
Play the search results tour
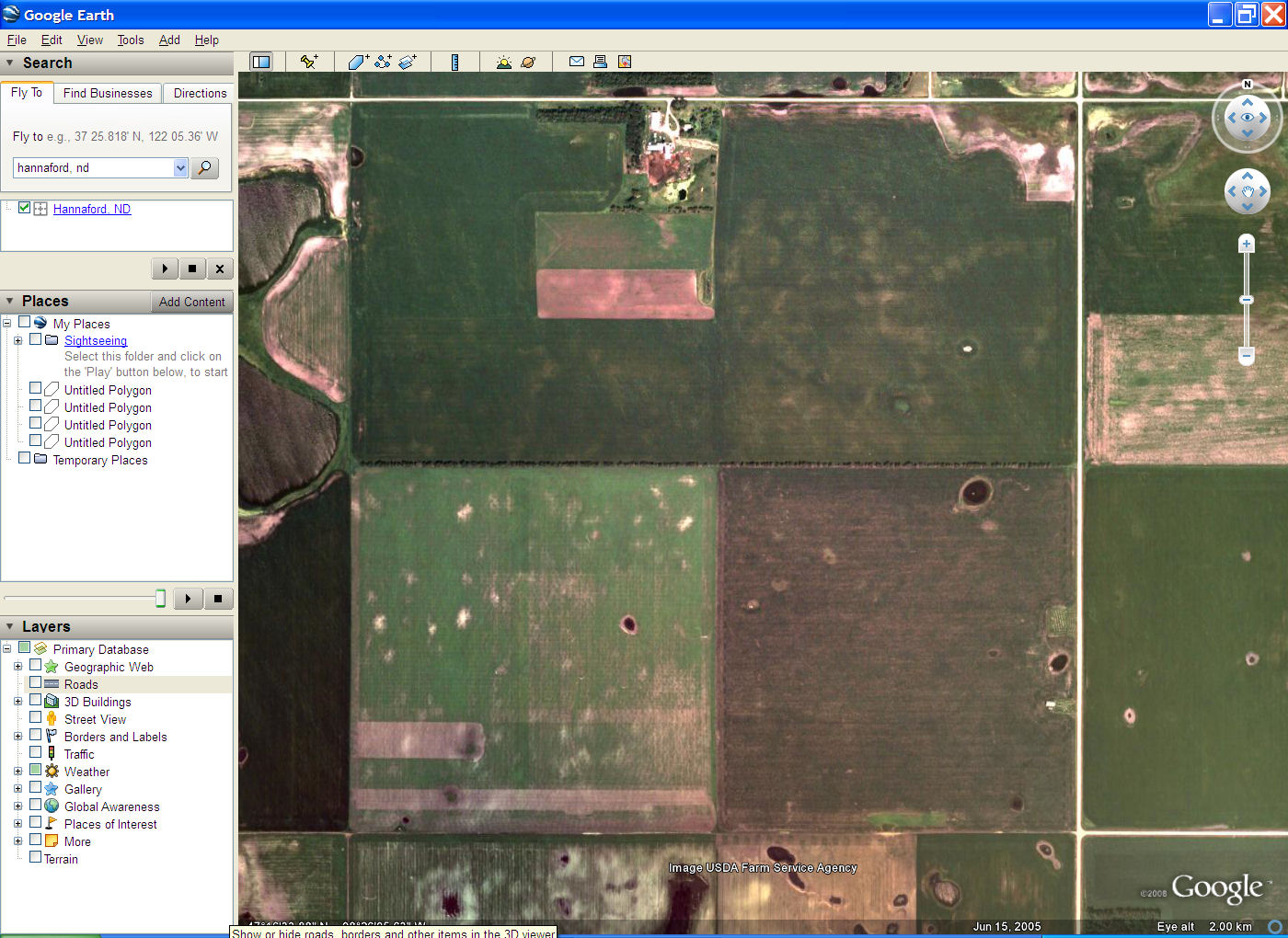coord(165,269)
